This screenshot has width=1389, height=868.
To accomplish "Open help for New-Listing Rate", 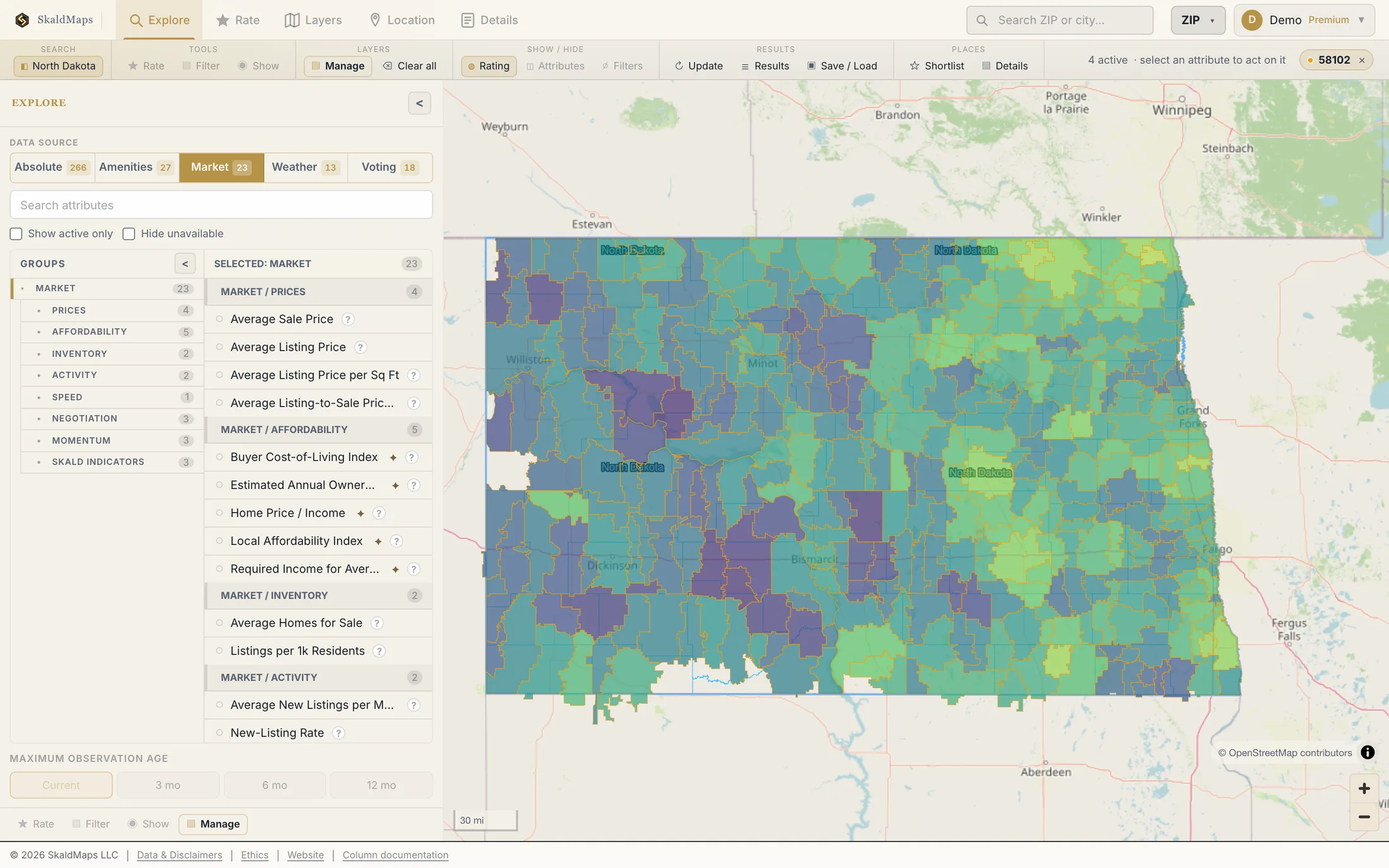I will tap(338, 733).
